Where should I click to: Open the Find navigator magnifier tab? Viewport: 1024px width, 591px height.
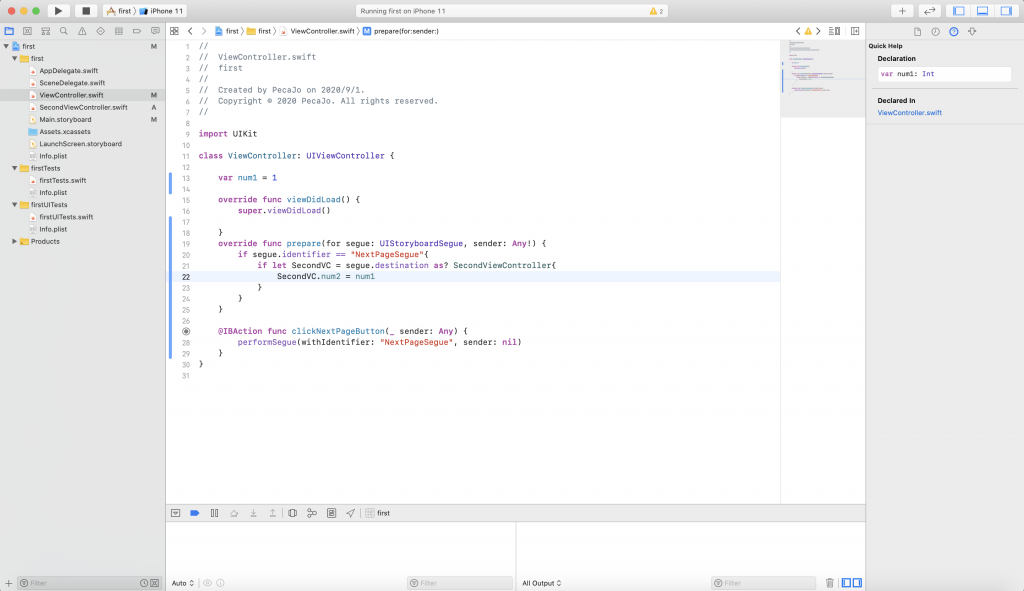click(x=64, y=31)
